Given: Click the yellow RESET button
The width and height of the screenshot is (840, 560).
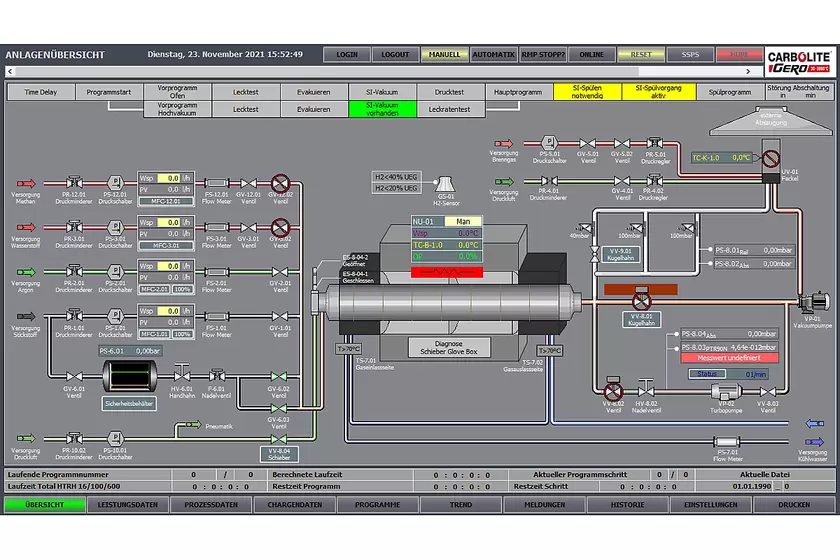Looking at the screenshot, I should coord(641,55).
